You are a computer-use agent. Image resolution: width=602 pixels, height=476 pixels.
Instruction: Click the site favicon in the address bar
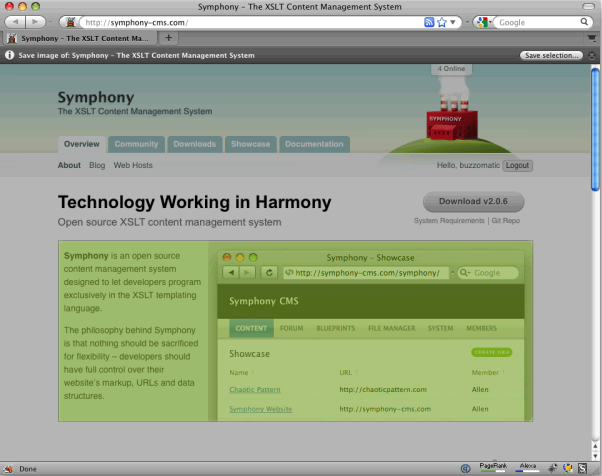[70, 22]
